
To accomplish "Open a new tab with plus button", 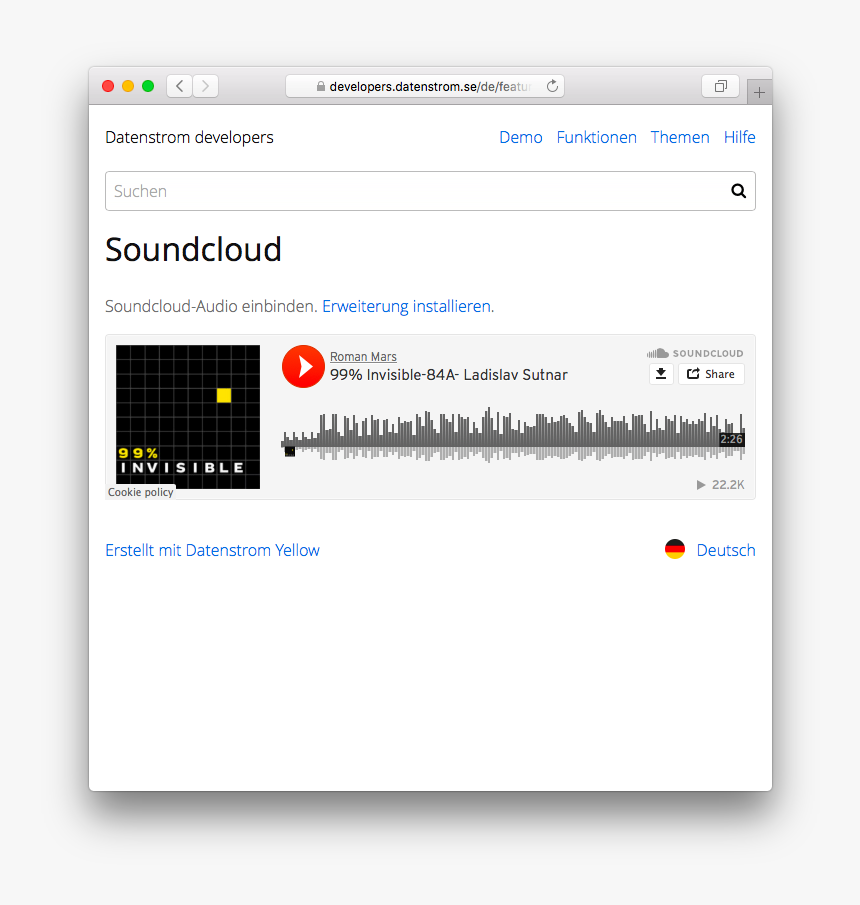I will (x=759, y=92).
